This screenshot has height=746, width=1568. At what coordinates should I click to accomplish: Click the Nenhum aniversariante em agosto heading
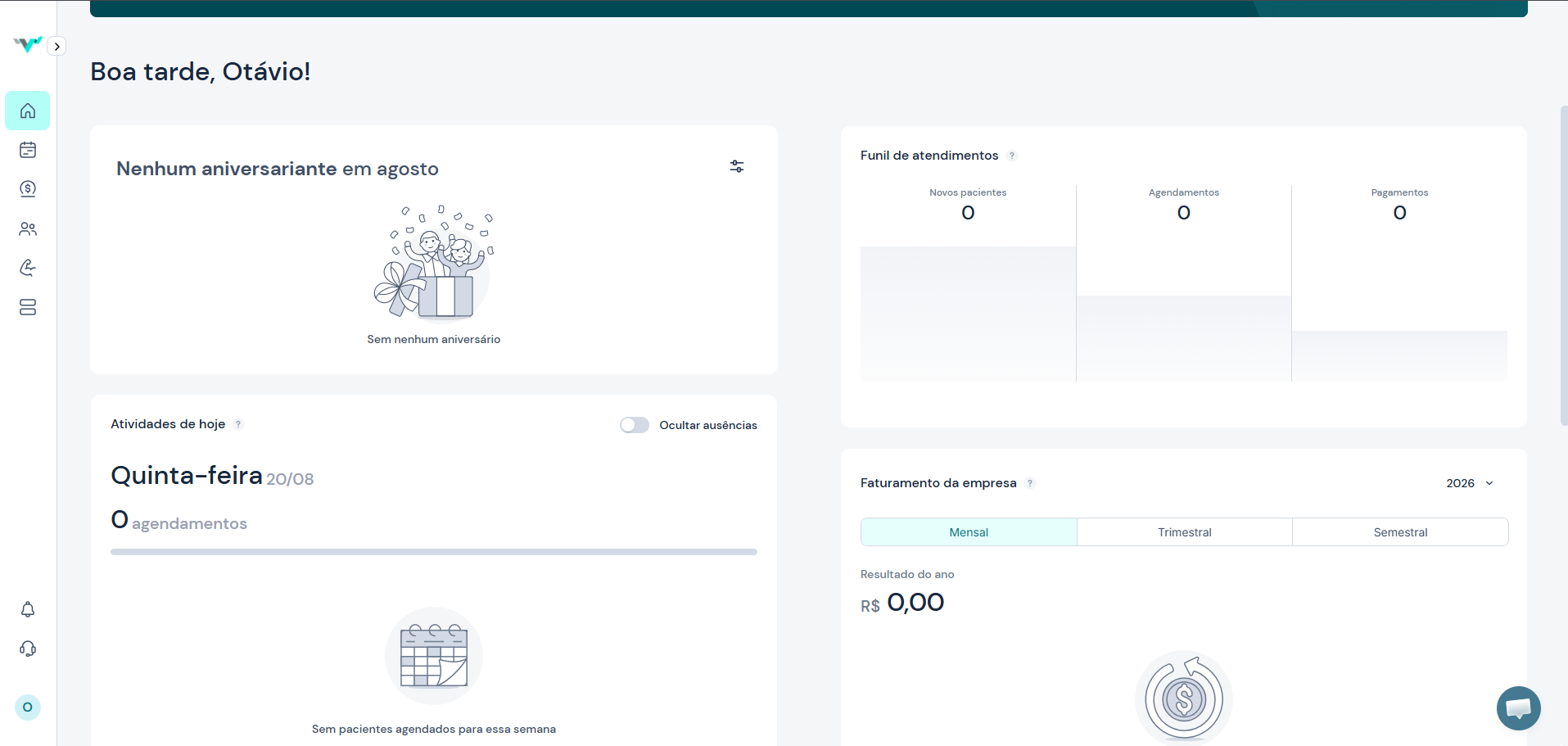click(x=278, y=169)
